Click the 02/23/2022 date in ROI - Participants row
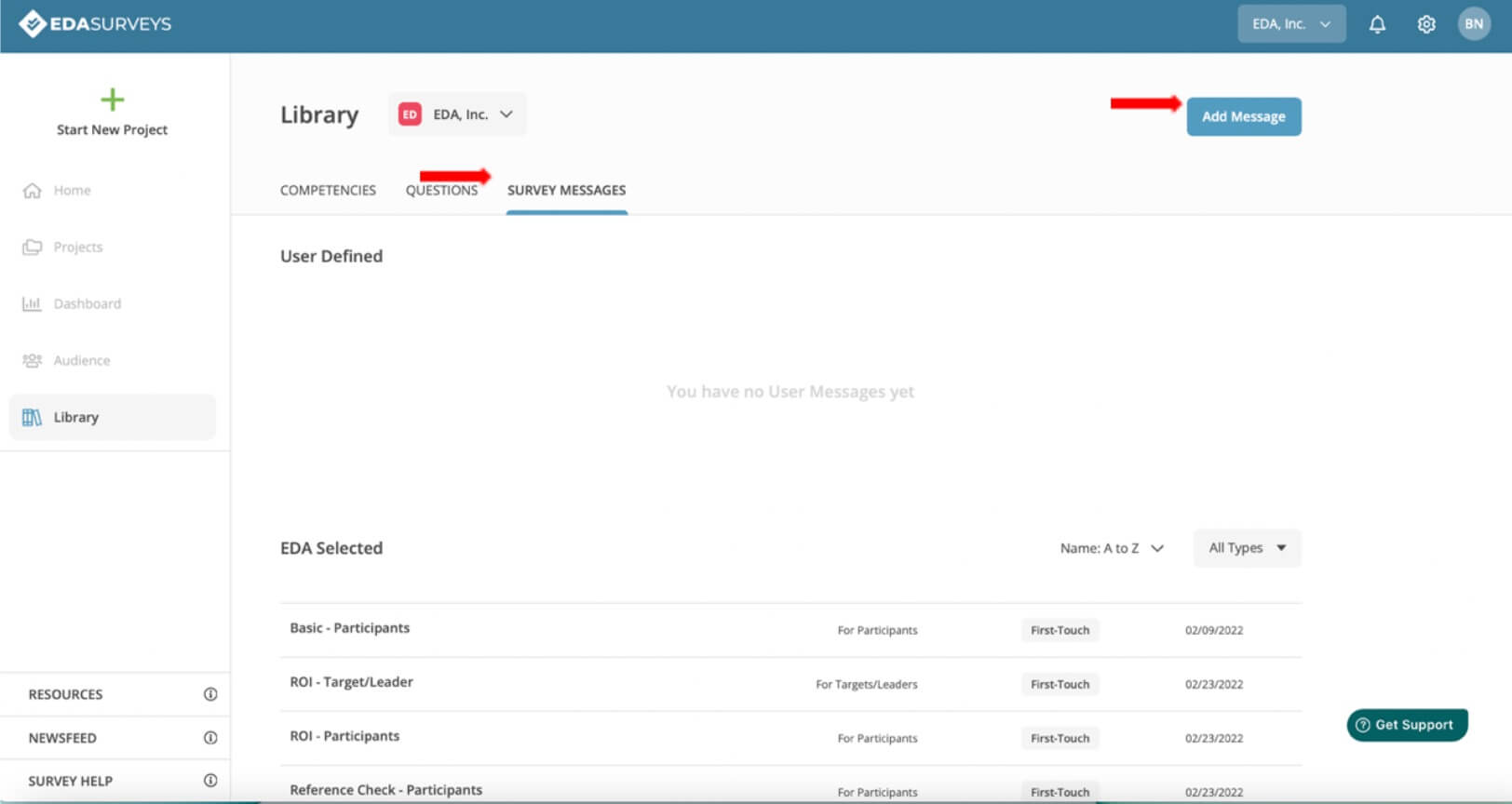The image size is (1512, 804). coord(1214,738)
